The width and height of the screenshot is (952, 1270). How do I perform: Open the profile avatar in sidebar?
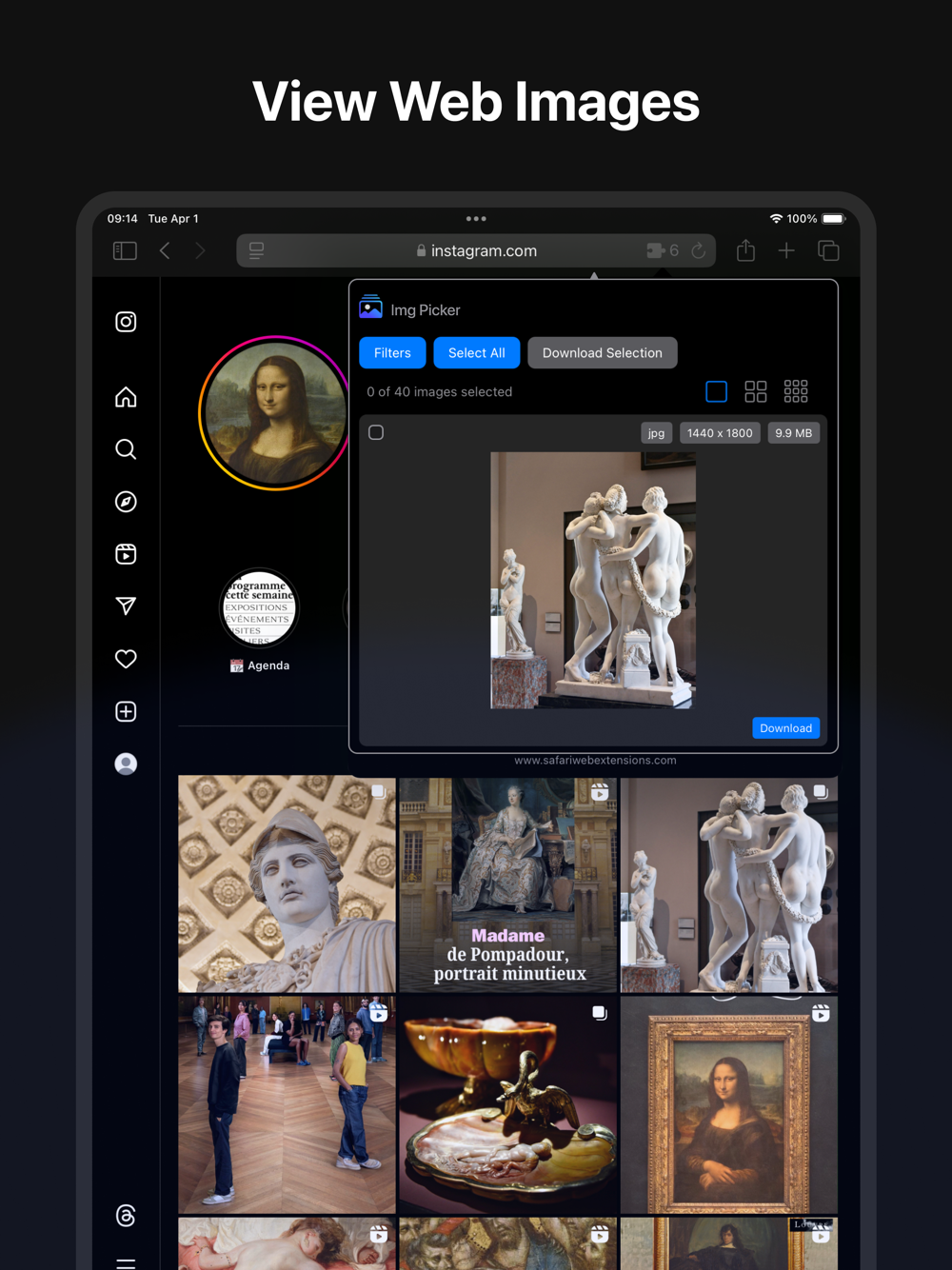[126, 764]
